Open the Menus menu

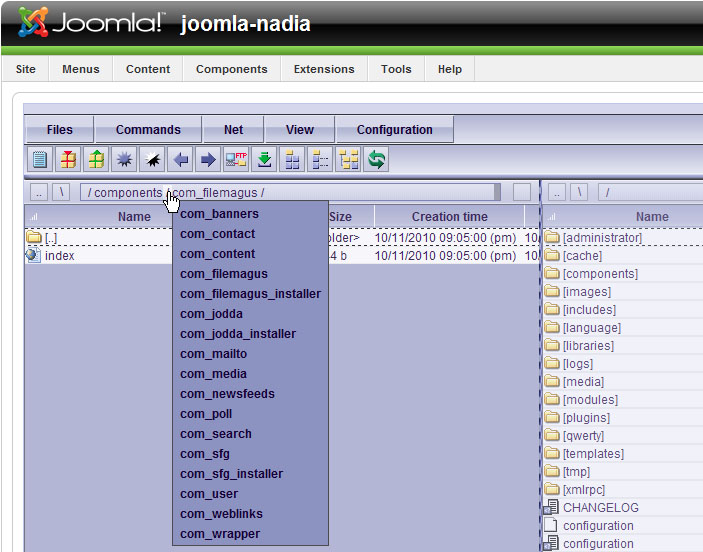[x=81, y=69]
